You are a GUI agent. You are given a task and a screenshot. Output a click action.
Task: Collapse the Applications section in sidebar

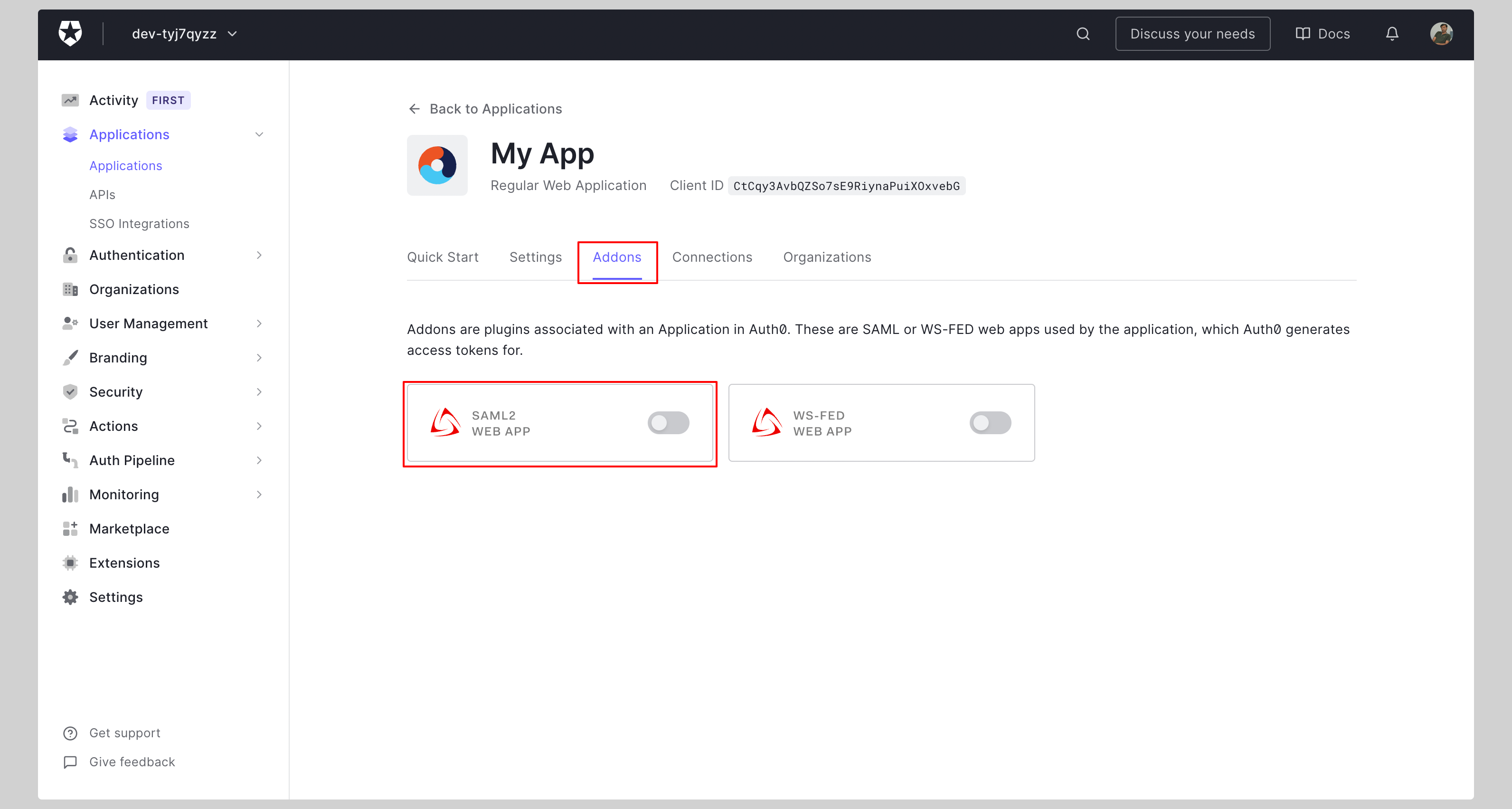[x=259, y=134]
